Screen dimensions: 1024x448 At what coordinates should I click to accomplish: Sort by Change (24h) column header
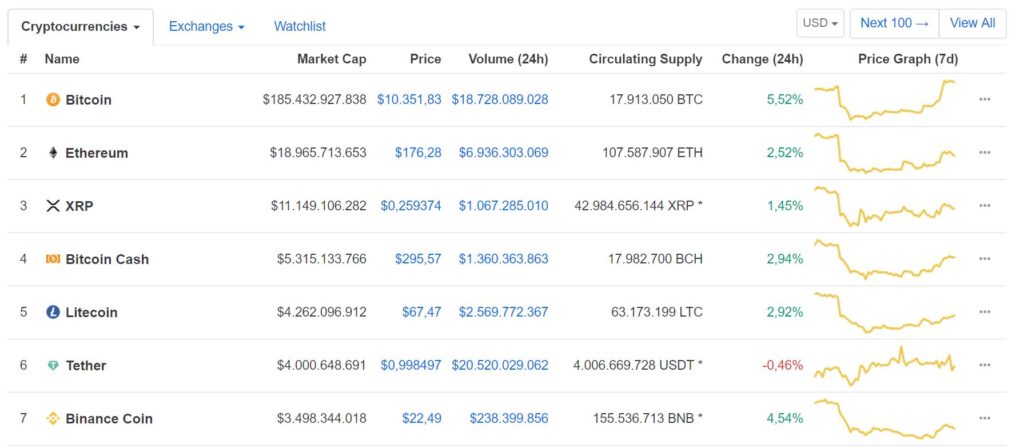pos(762,59)
